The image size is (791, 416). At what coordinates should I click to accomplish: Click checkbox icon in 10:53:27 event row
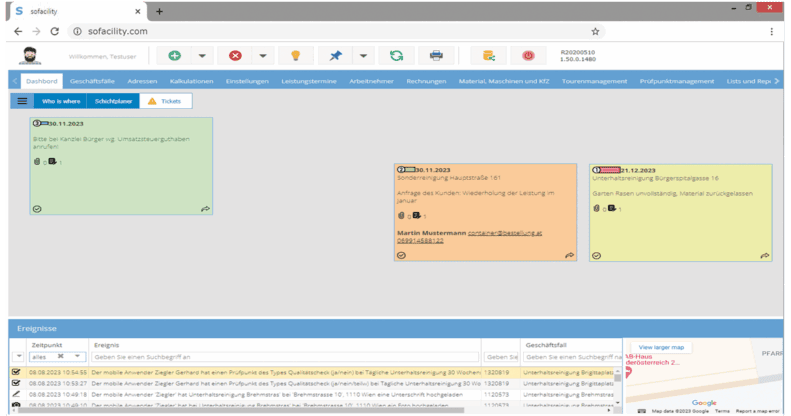pyautogui.click(x=16, y=383)
